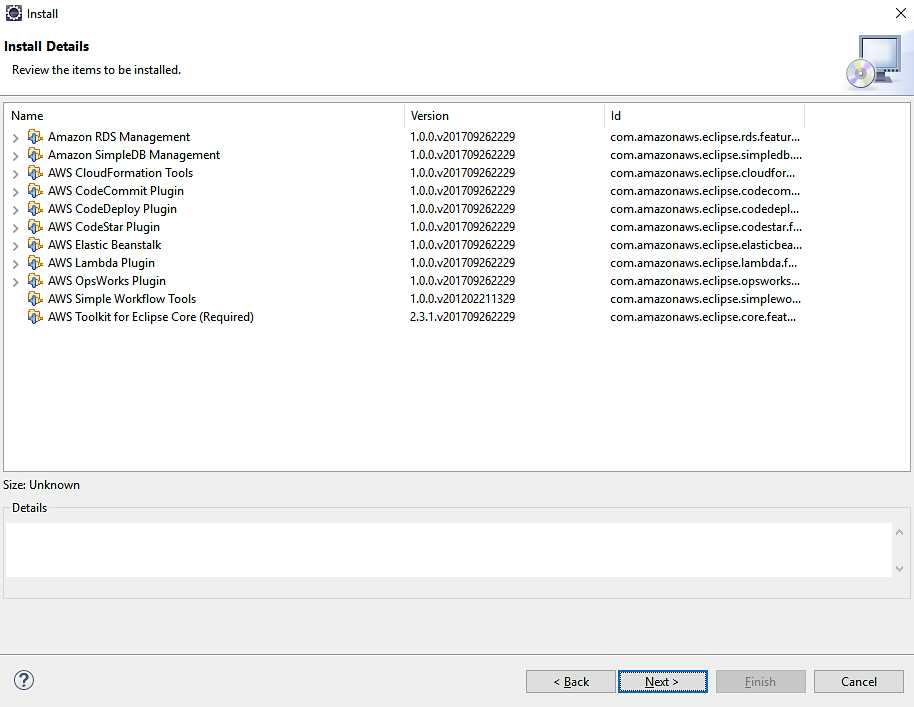Click the Eclipse icon in the title bar
This screenshot has height=707, width=914.
tap(13, 13)
